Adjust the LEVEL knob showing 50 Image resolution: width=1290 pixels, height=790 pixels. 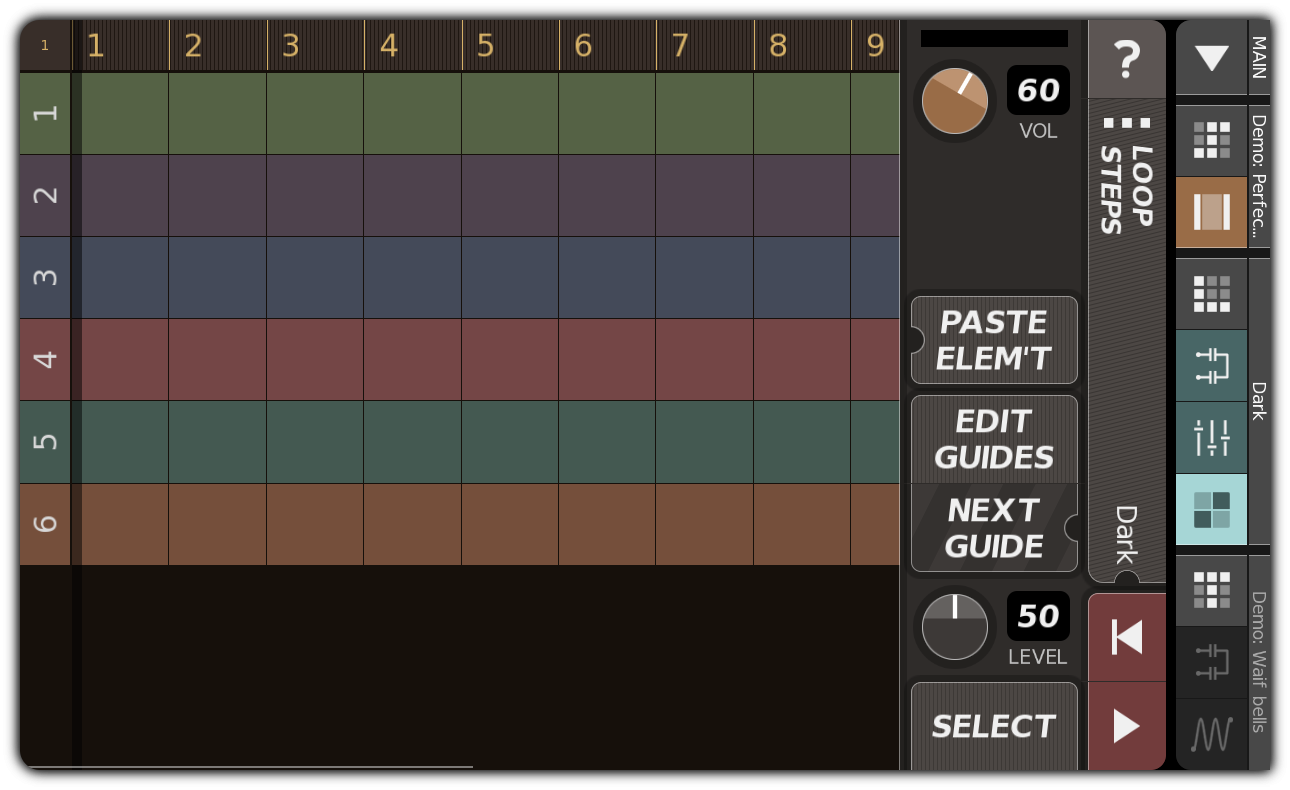pyautogui.click(x=953, y=628)
